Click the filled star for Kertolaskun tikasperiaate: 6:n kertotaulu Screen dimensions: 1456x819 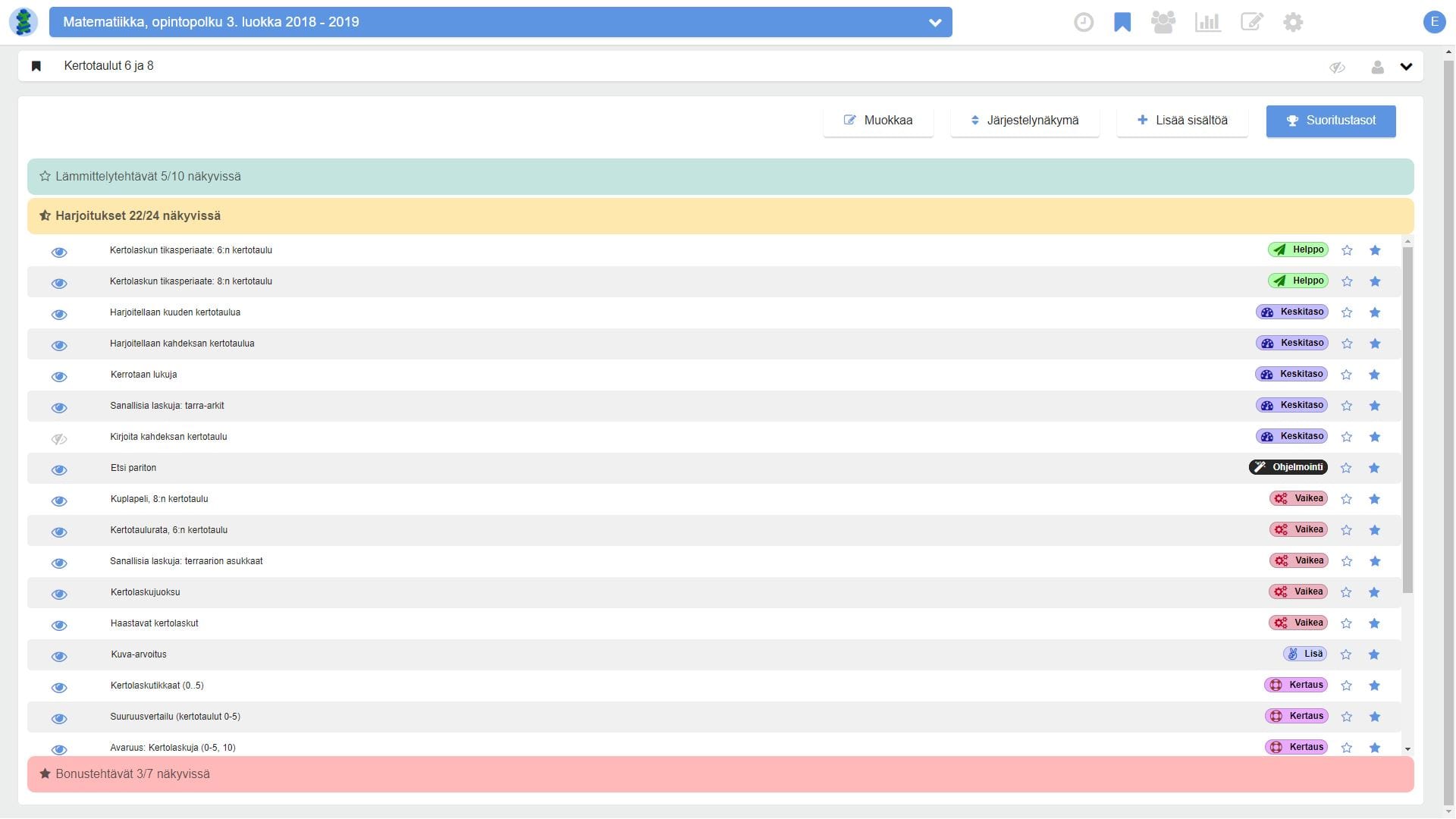(x=1375, y=250)
